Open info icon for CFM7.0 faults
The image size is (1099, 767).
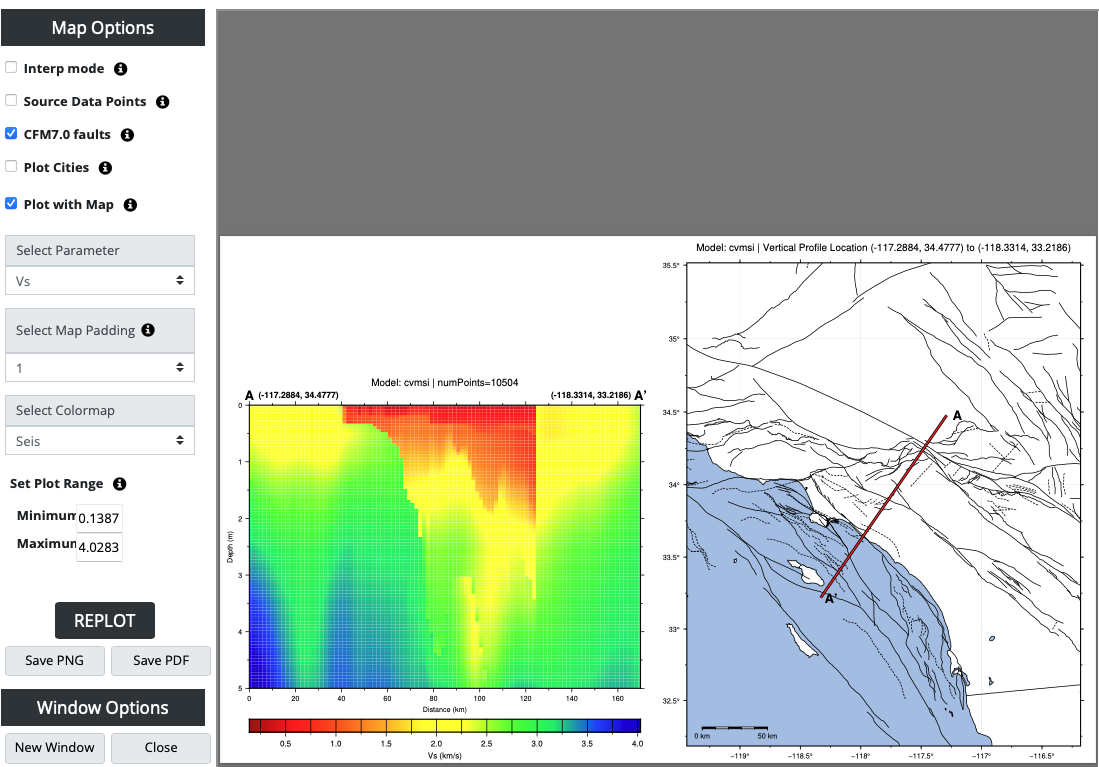point(127,135)
